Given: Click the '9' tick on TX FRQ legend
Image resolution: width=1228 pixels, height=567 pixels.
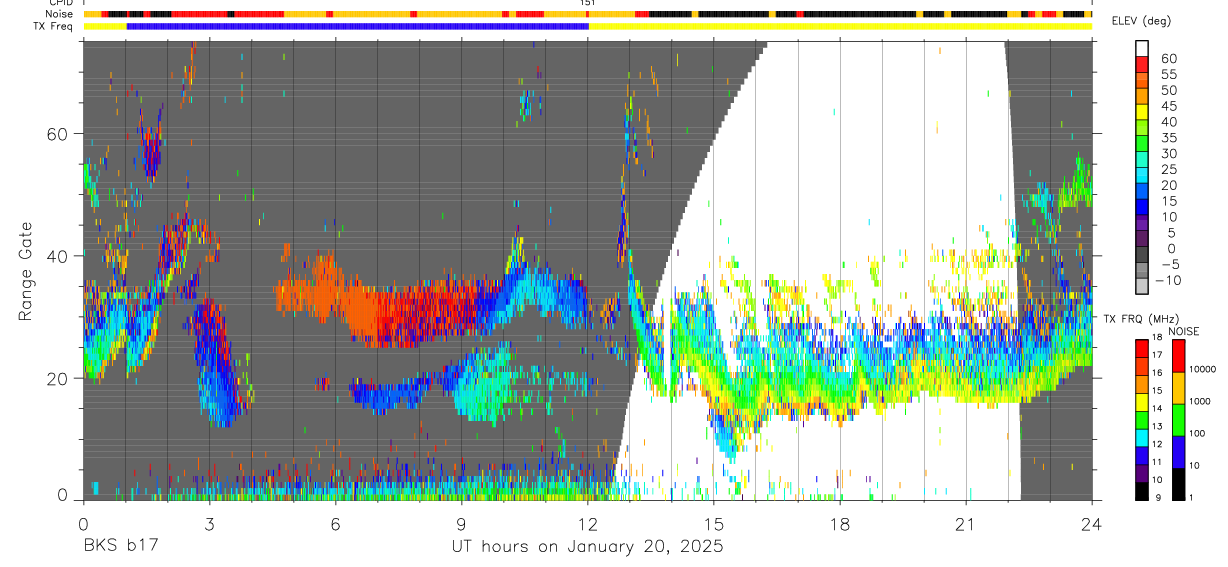Looking at the screenshot, I should 1160,497.
